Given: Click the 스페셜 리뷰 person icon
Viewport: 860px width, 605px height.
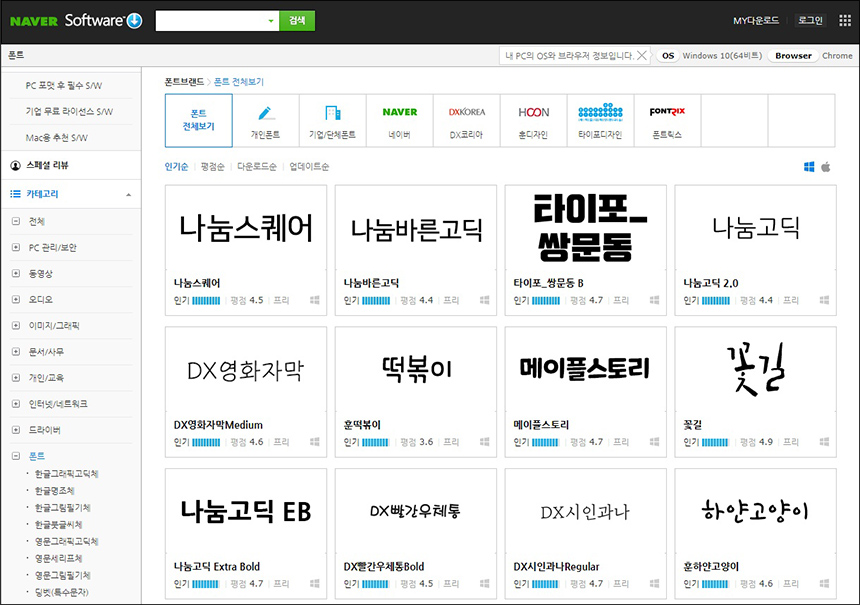Looking at the screenshot, I should point(15,165).
